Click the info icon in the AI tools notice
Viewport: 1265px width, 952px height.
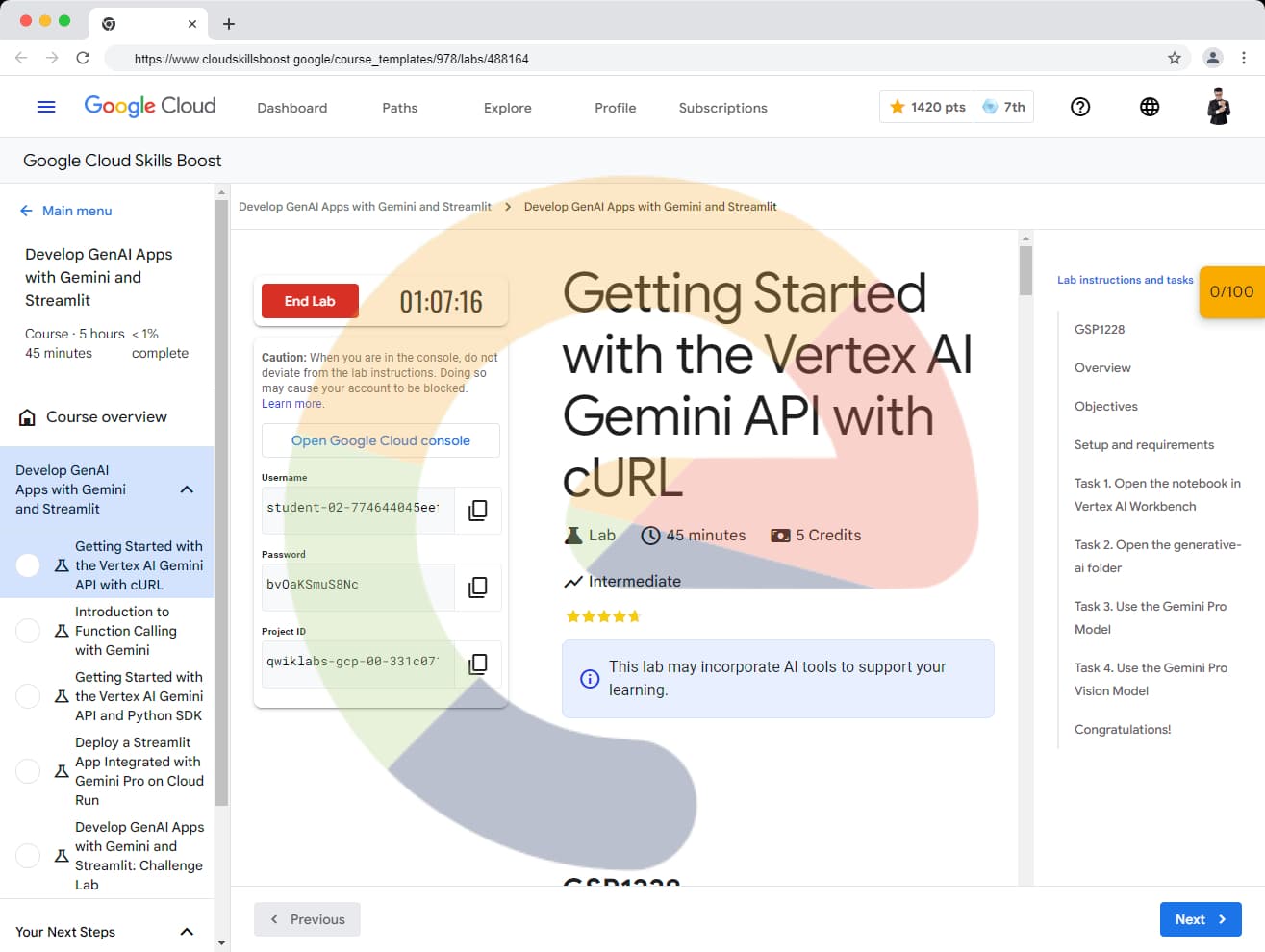[x=590, y=679]
